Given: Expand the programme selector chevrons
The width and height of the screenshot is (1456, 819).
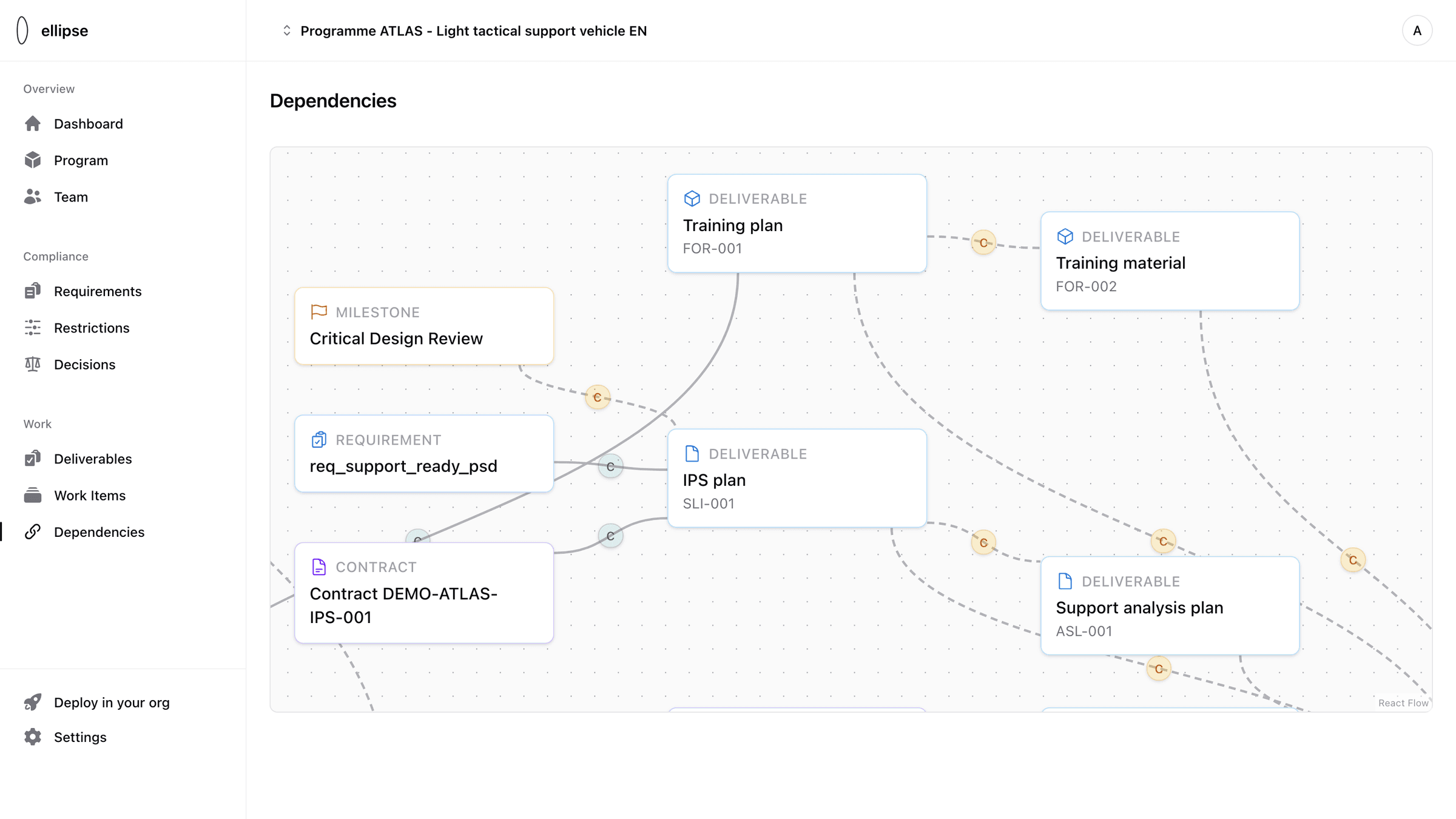Looking at the screenshot, I should (287, 30).
